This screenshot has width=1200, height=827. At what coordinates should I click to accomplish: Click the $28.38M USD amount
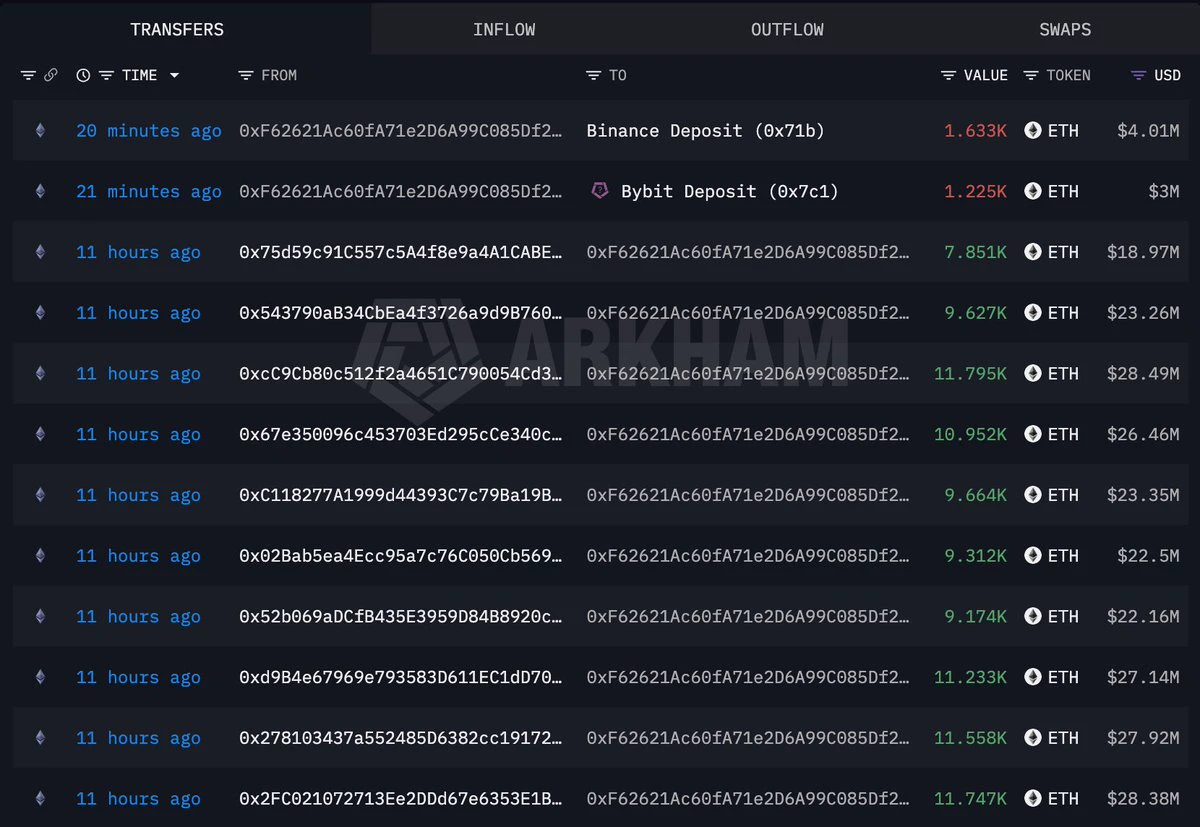1143,799
